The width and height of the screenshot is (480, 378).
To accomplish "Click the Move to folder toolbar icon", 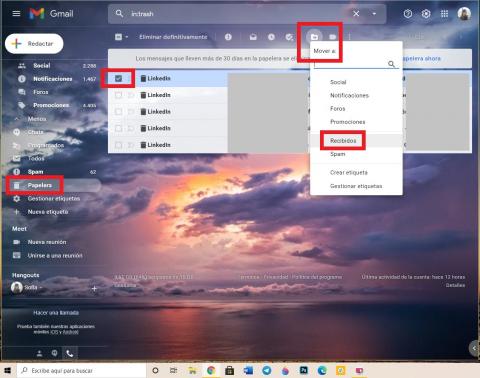I will (x=314, y=37).
